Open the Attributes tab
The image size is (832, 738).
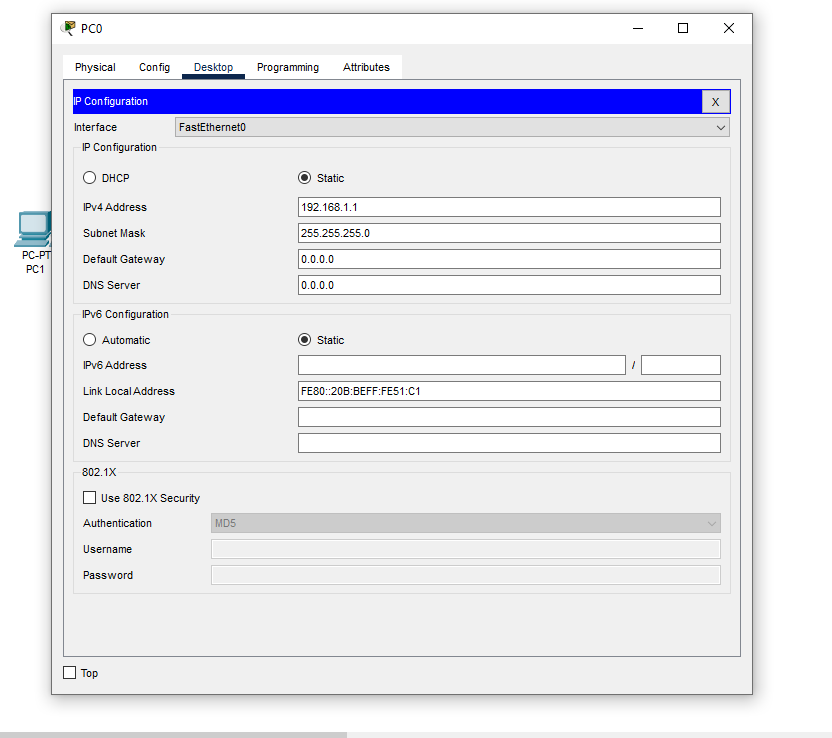366,67
